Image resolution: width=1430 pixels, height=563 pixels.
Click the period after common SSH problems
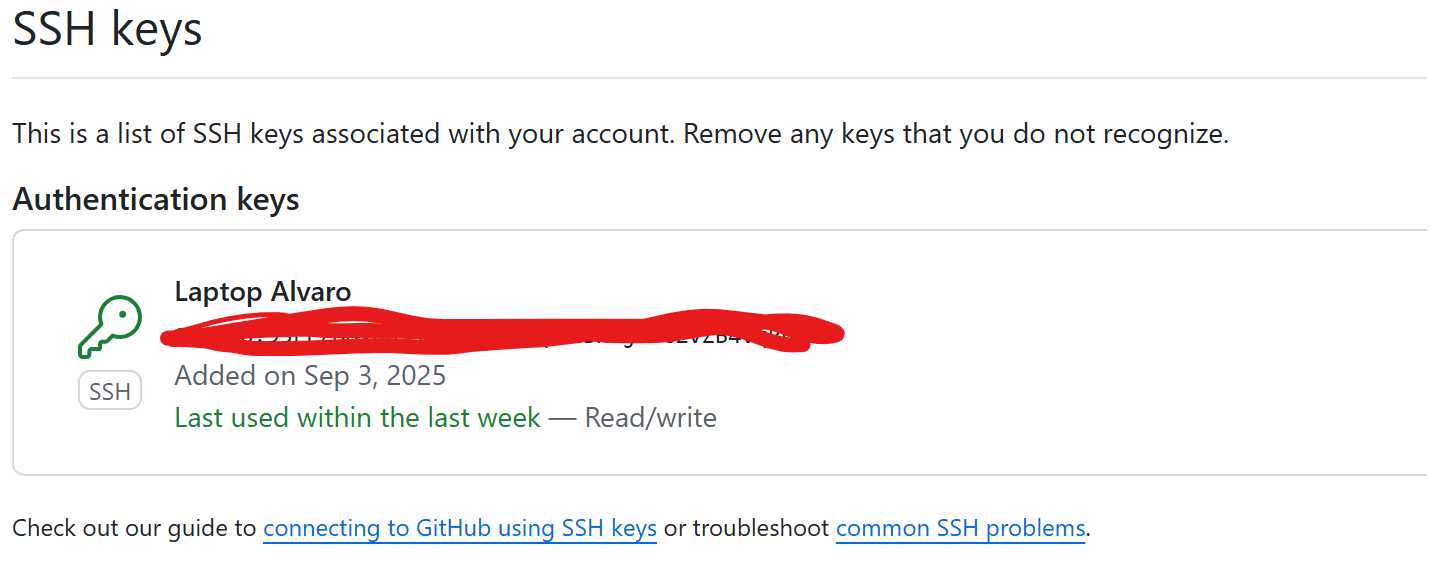pos(1088,529)
